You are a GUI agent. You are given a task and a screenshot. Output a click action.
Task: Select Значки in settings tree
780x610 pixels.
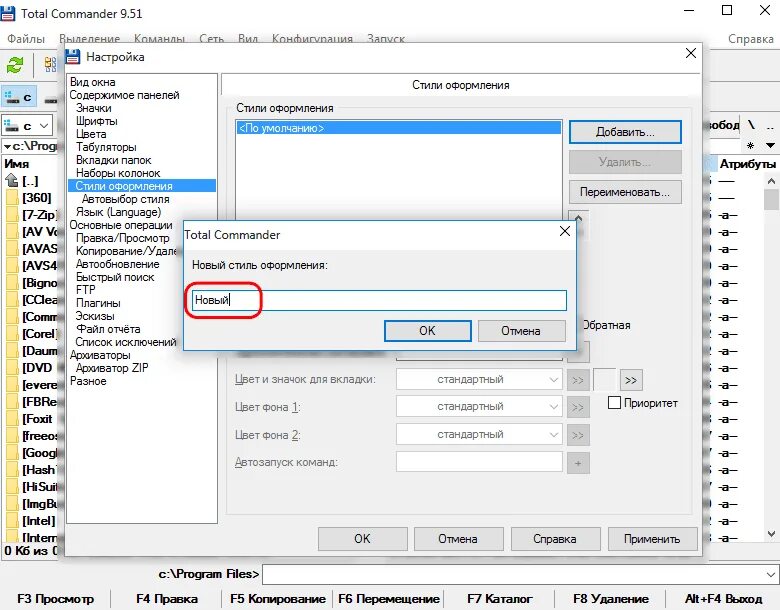click(x=94, y=108)
